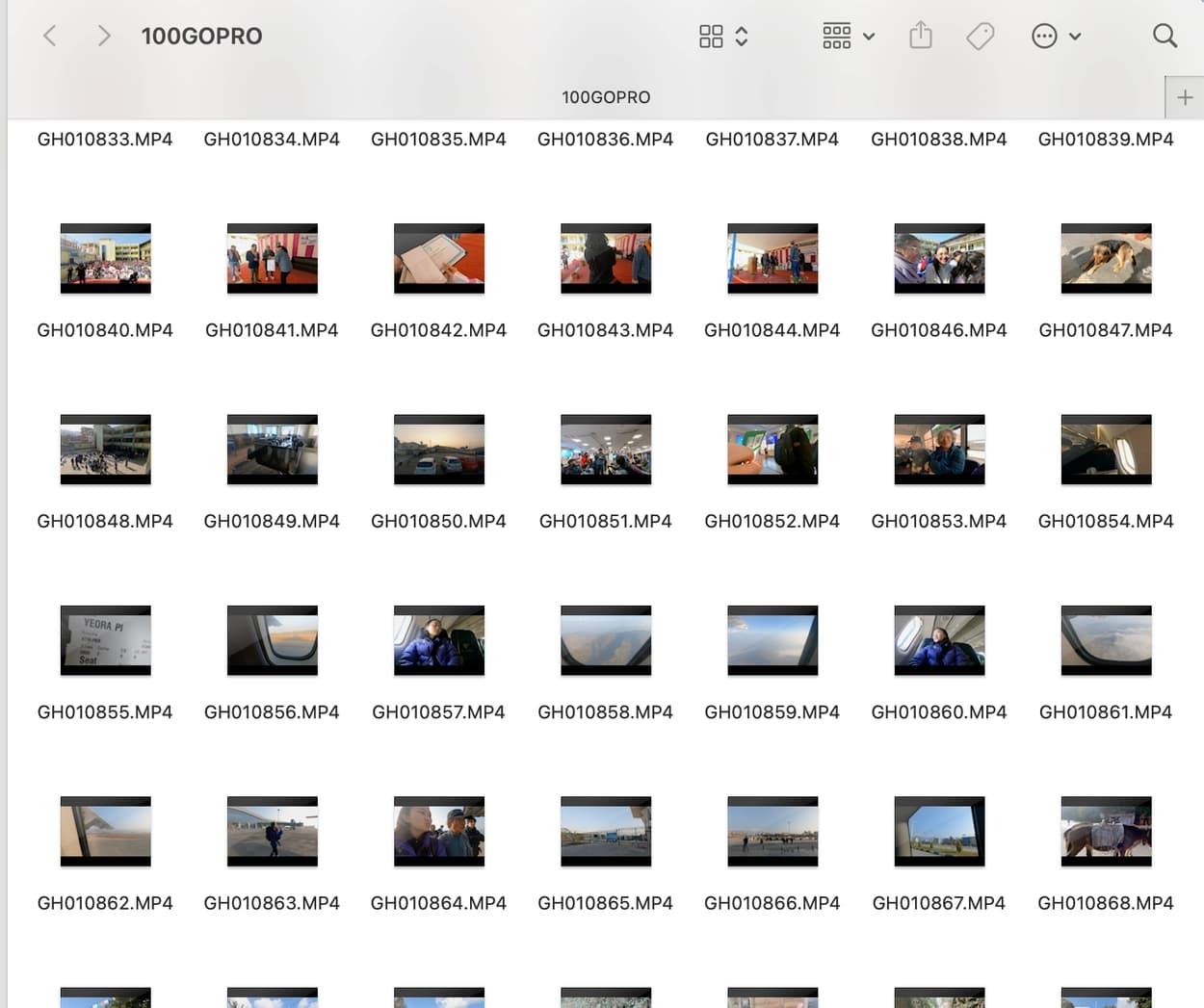Screen dimensions: 1204x1008
Task: Click the GH010837.MP4 file name
Action: (x=772, y=140)
